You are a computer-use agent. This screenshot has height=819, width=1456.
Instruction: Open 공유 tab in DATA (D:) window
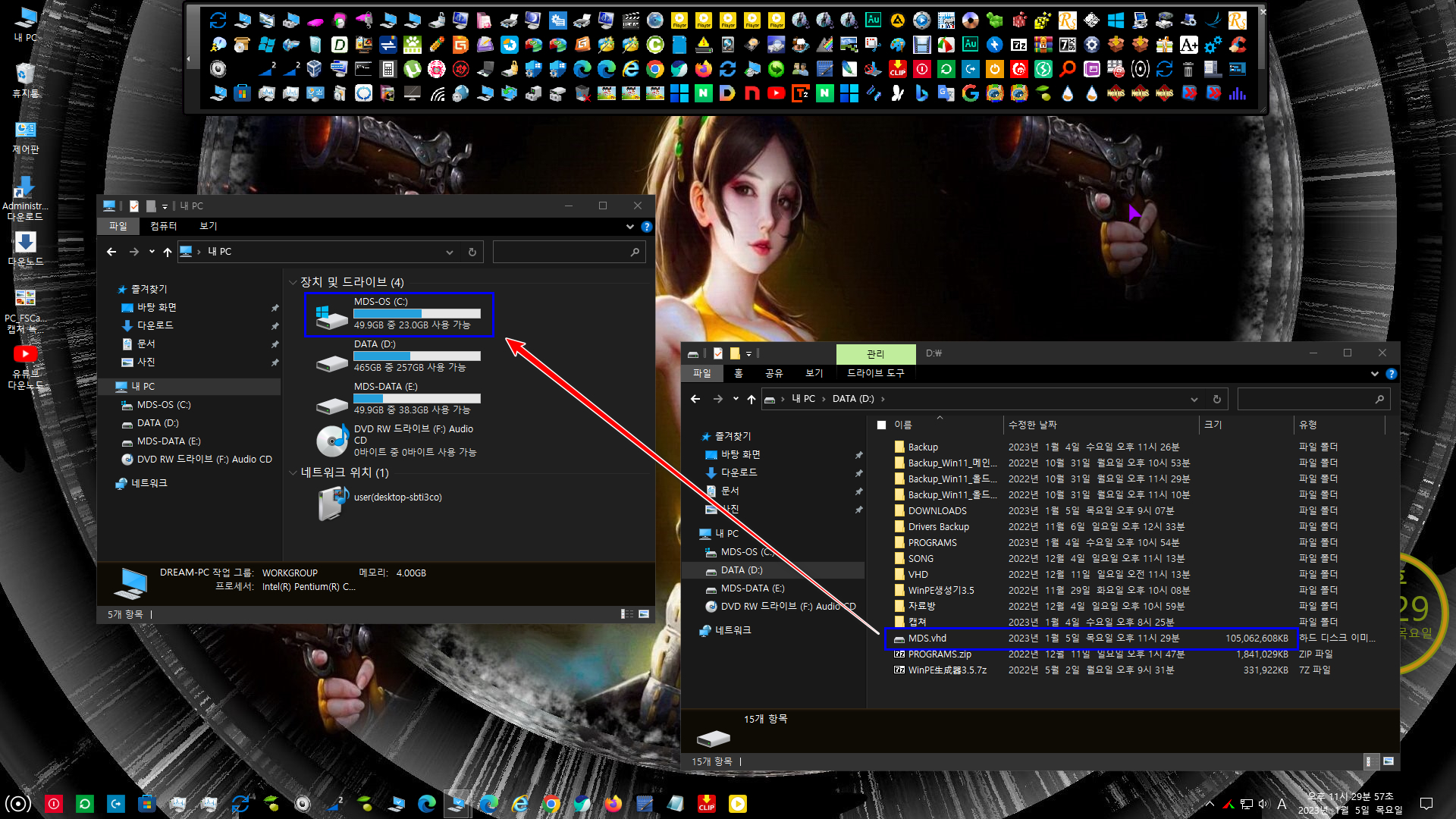(x=773, y=373)
